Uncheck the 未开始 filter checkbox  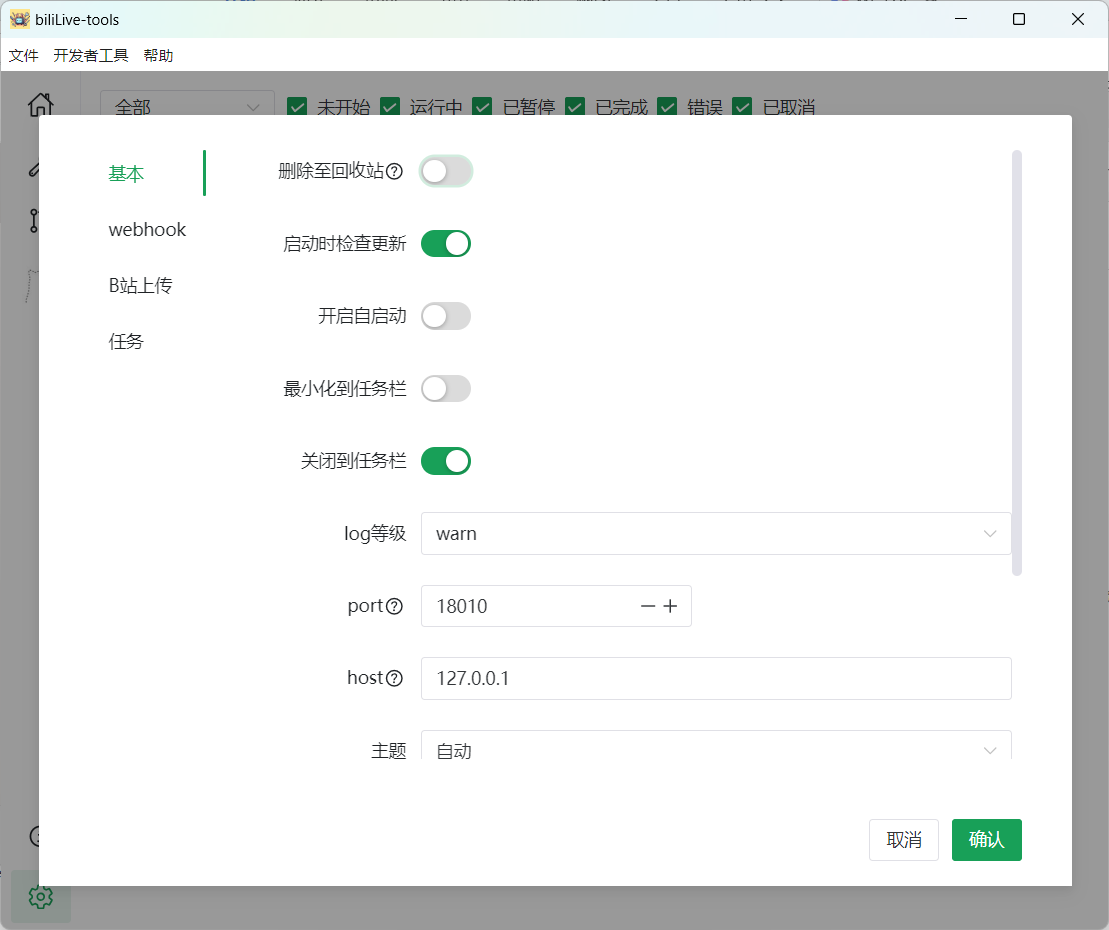[297, 107]
